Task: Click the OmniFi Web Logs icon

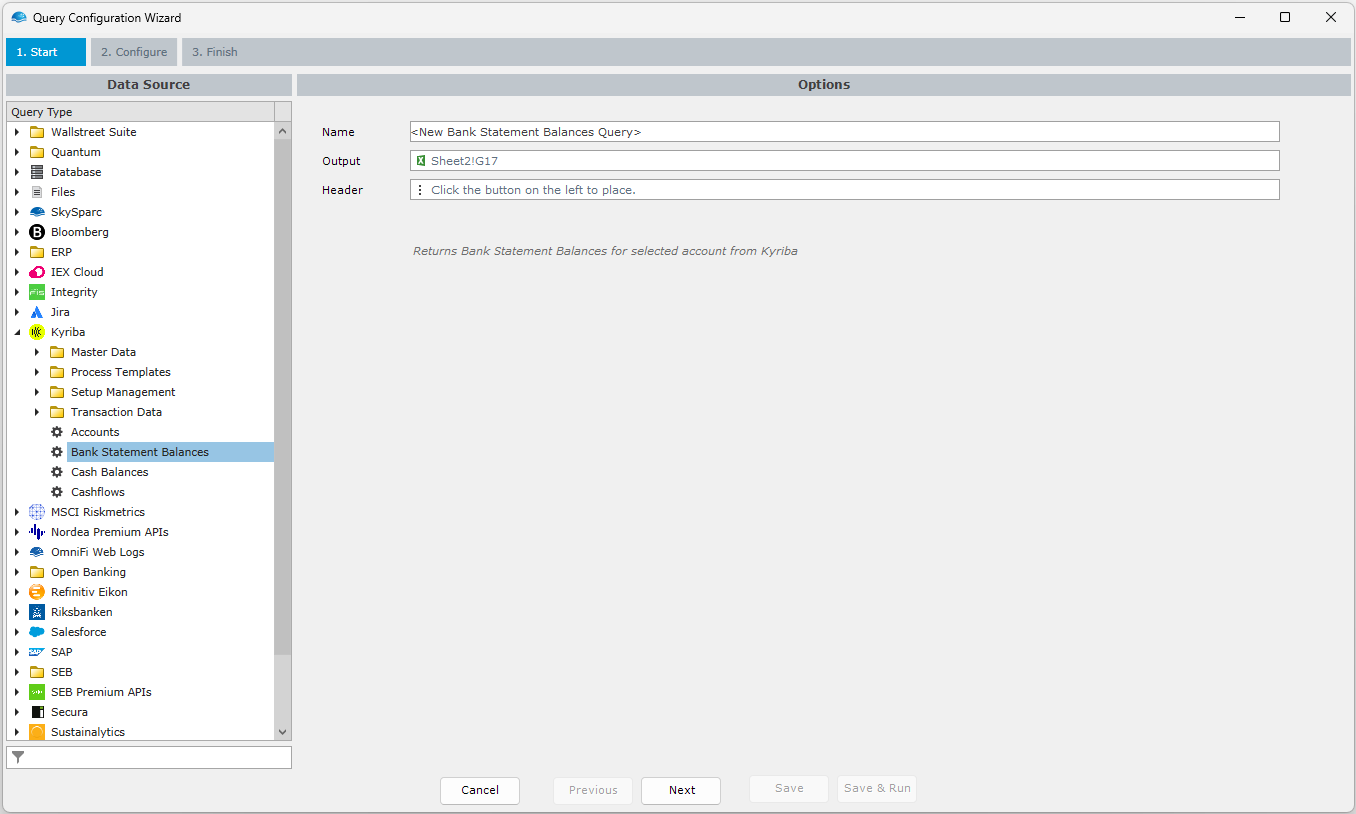Action: 37,552
